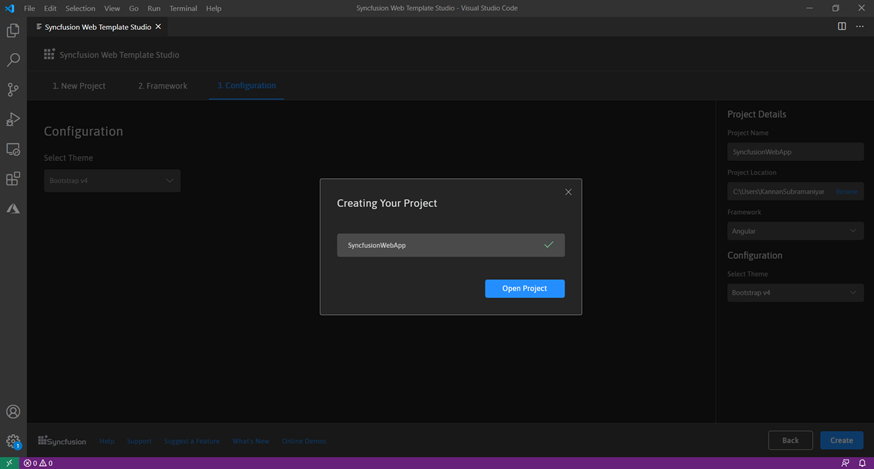Open Accounts icon in activity bar
874x469 pixels.
(x=13, y=412)
